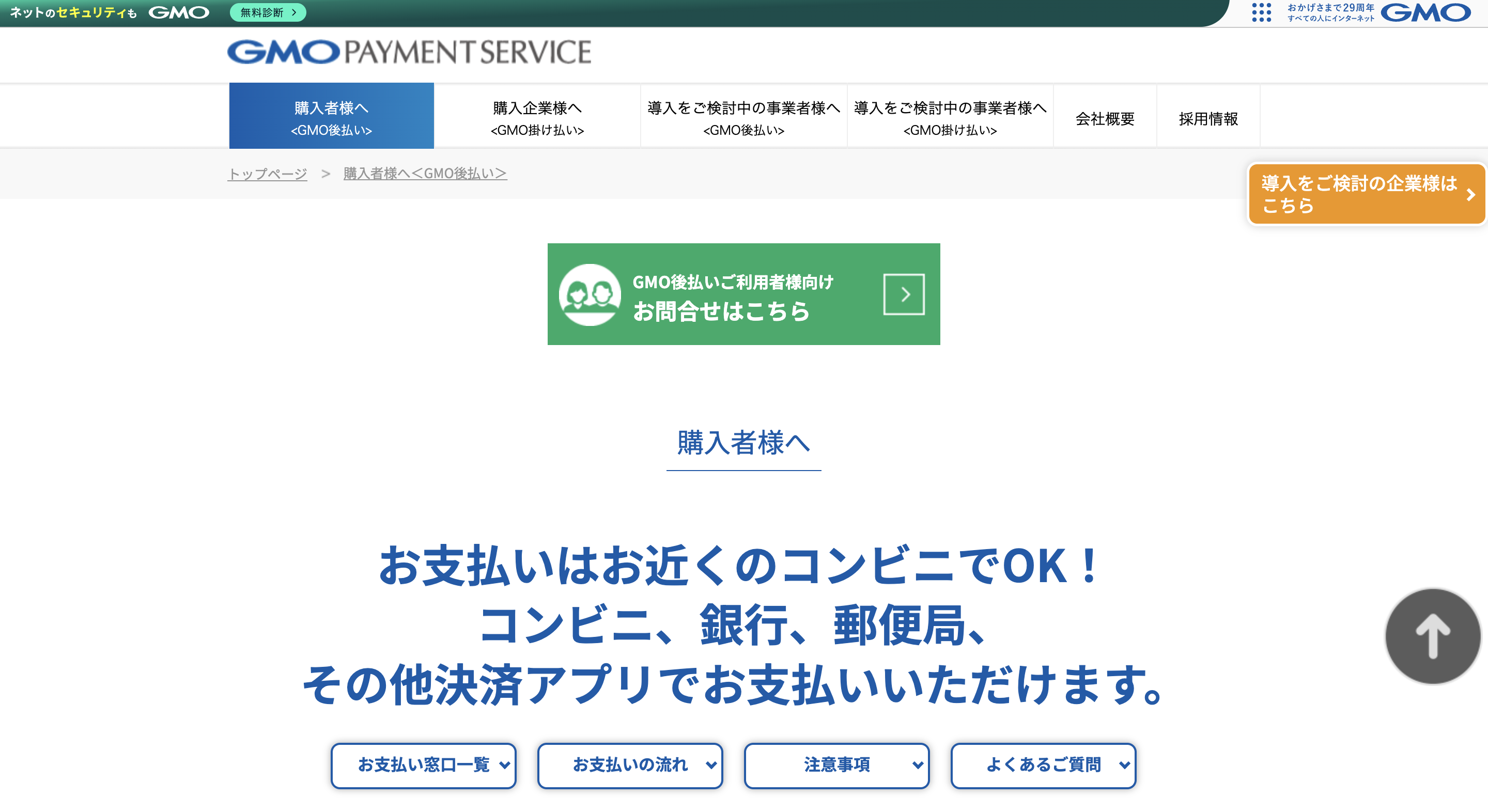Click the white GMO security logo in top banner
Viewport: 1488px width, 812px height.
178,12
